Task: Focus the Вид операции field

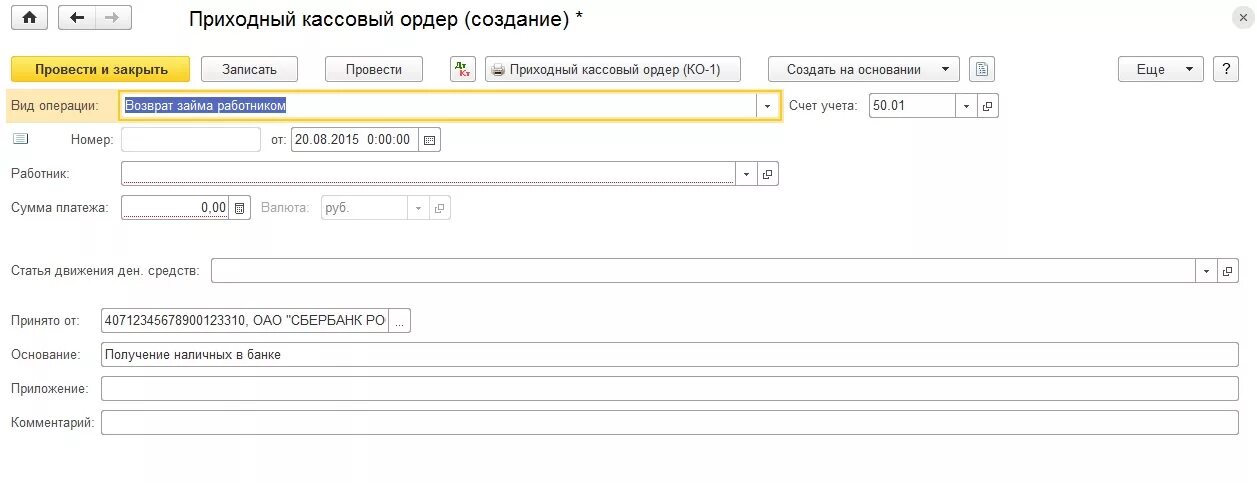Action: coord(438,105)
